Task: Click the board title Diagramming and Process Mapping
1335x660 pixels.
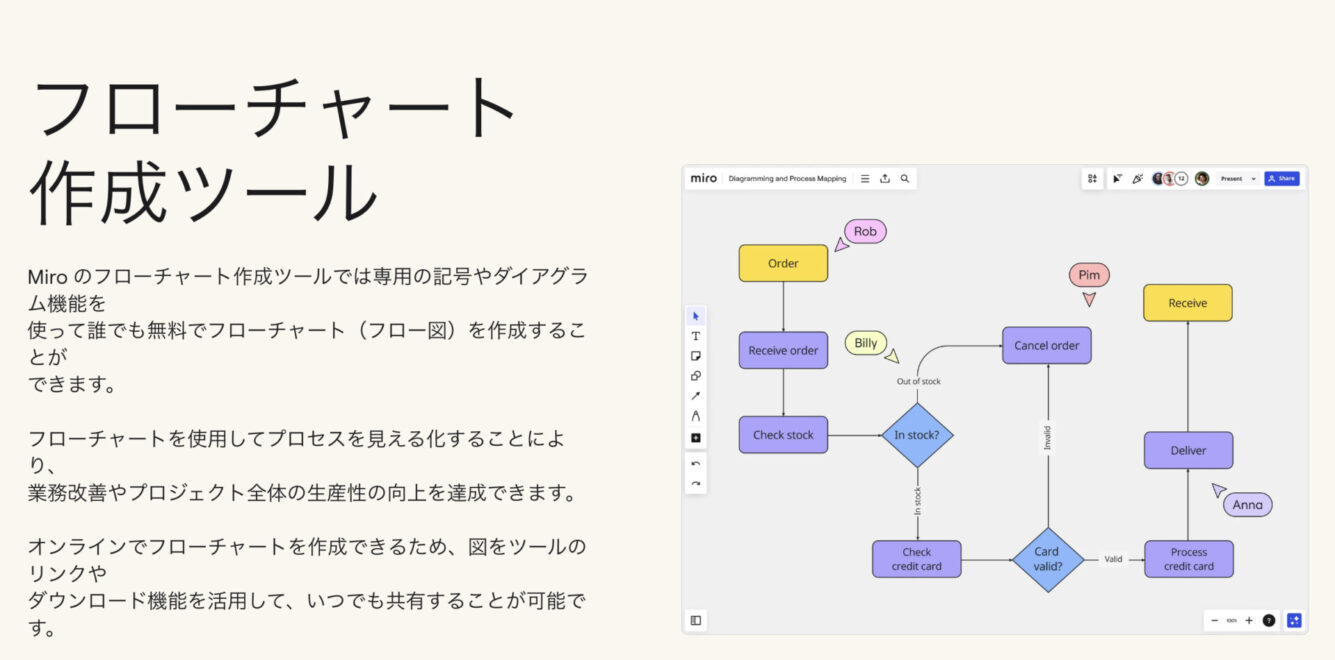Action: coord(787,179)
